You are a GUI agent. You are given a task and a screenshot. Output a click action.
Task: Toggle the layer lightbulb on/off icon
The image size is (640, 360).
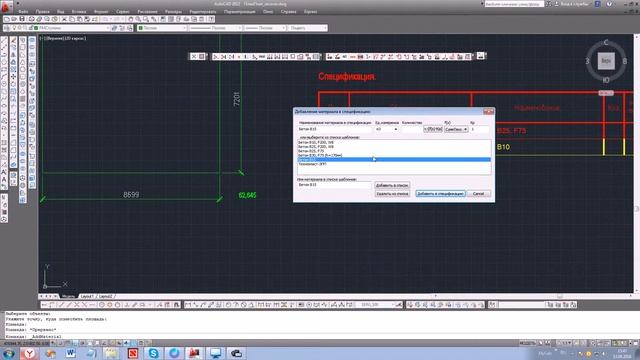15,28
